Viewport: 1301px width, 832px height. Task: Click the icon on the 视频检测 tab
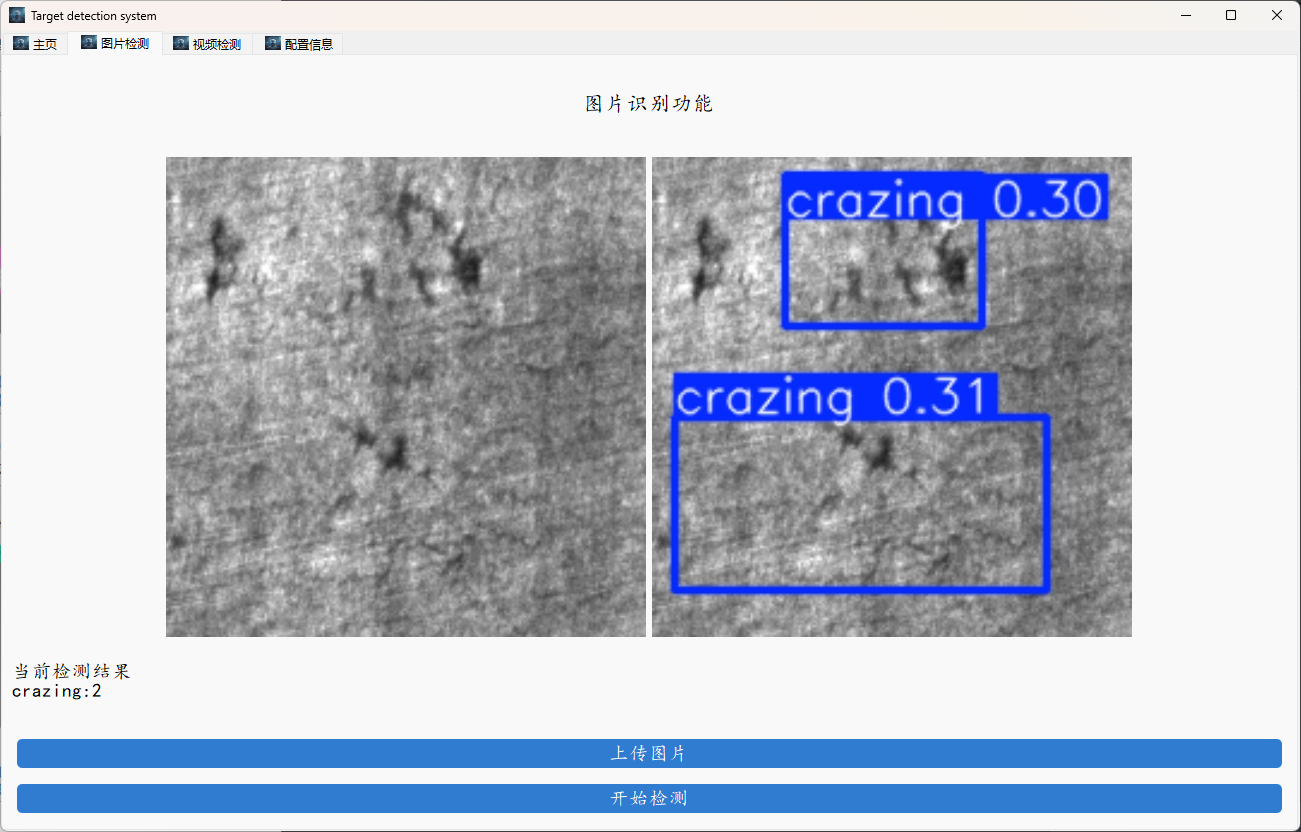(x=181, y=43)
